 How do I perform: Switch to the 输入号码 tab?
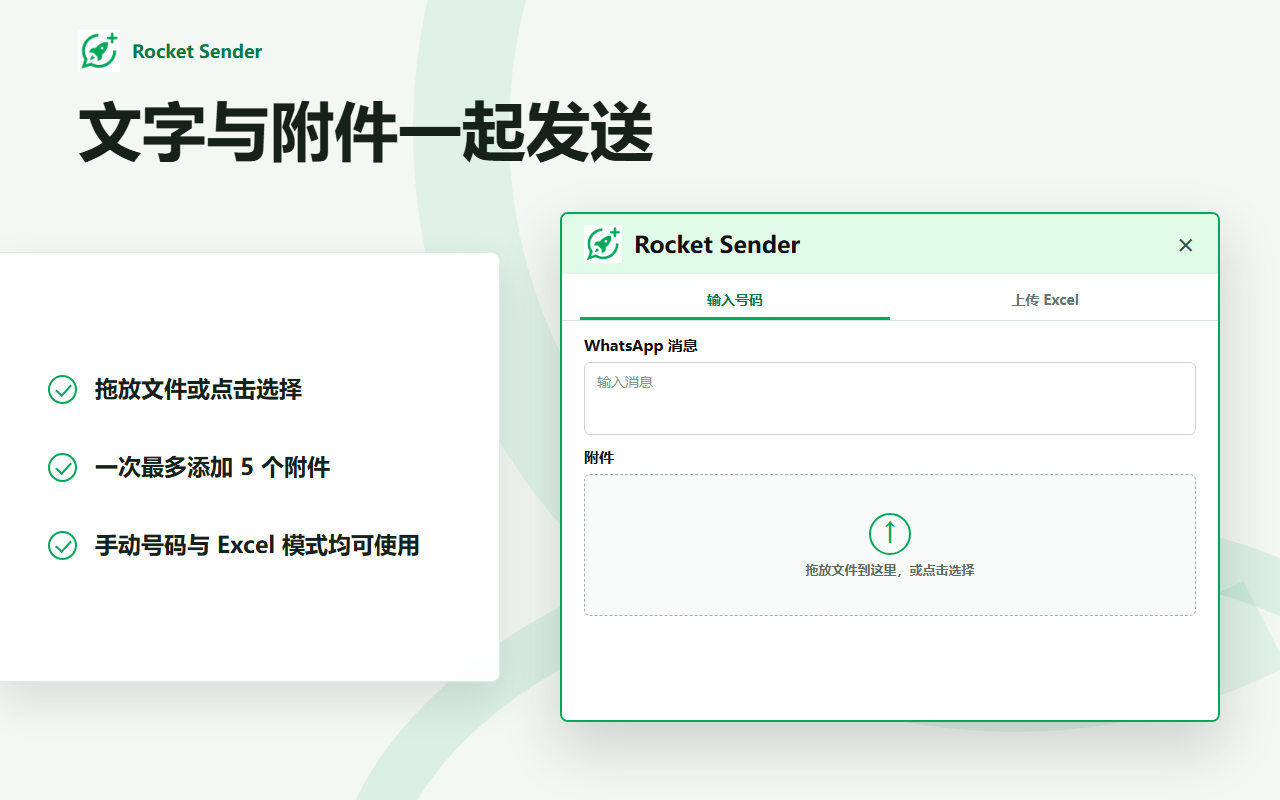(735, 300)
